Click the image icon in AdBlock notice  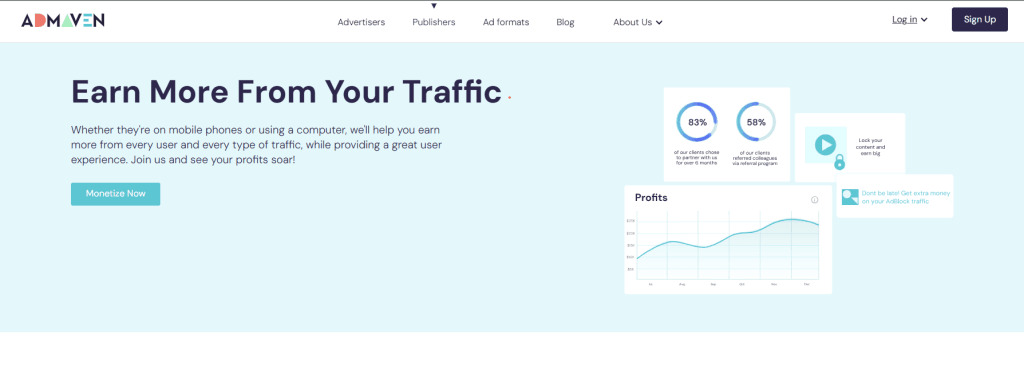point(850,197)
